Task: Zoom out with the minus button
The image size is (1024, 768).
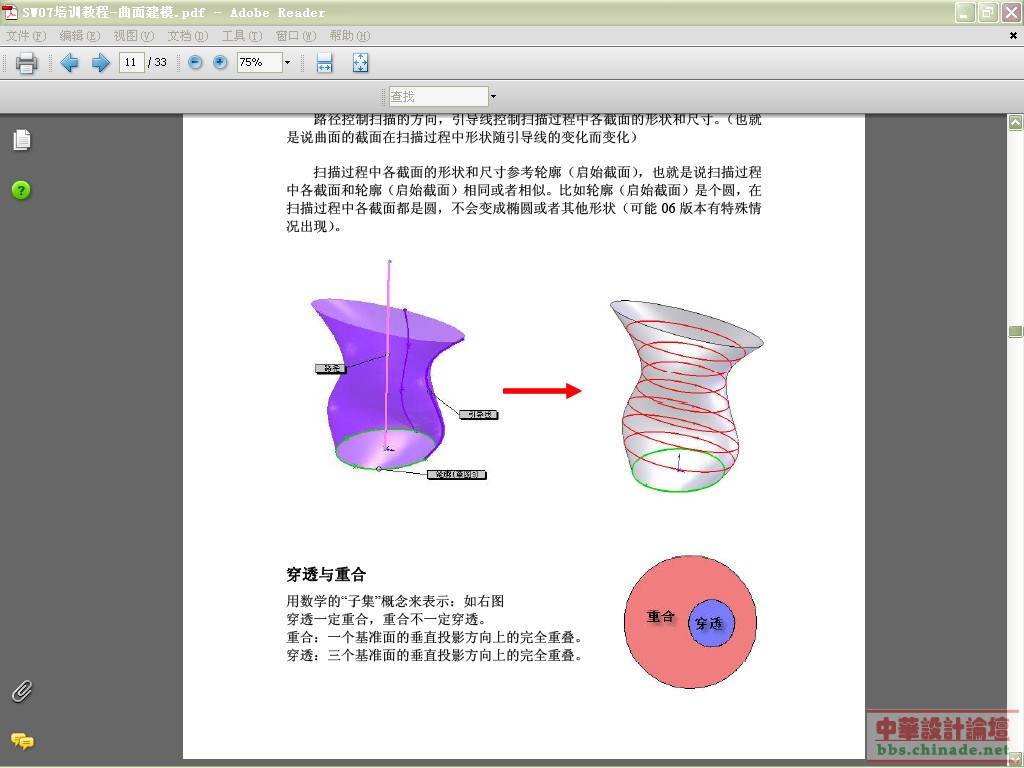Action: tap(195, 63)
